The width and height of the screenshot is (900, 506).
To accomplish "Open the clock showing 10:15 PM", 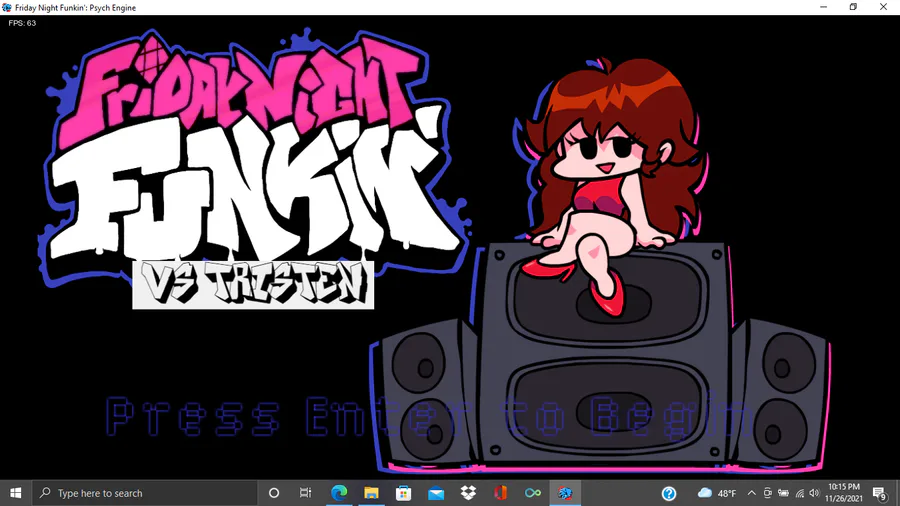I will pos(844,493).
